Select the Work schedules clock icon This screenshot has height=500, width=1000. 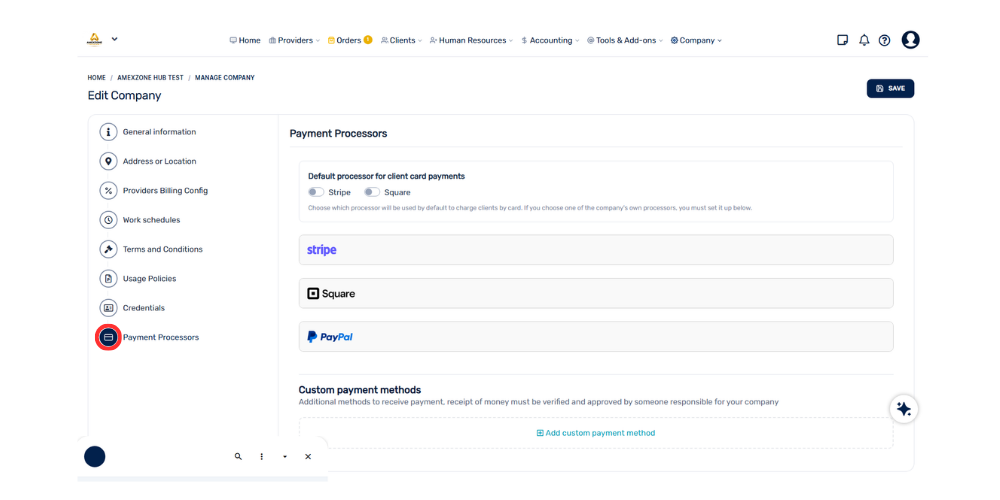pyautogui.click(x=108, y=220)
